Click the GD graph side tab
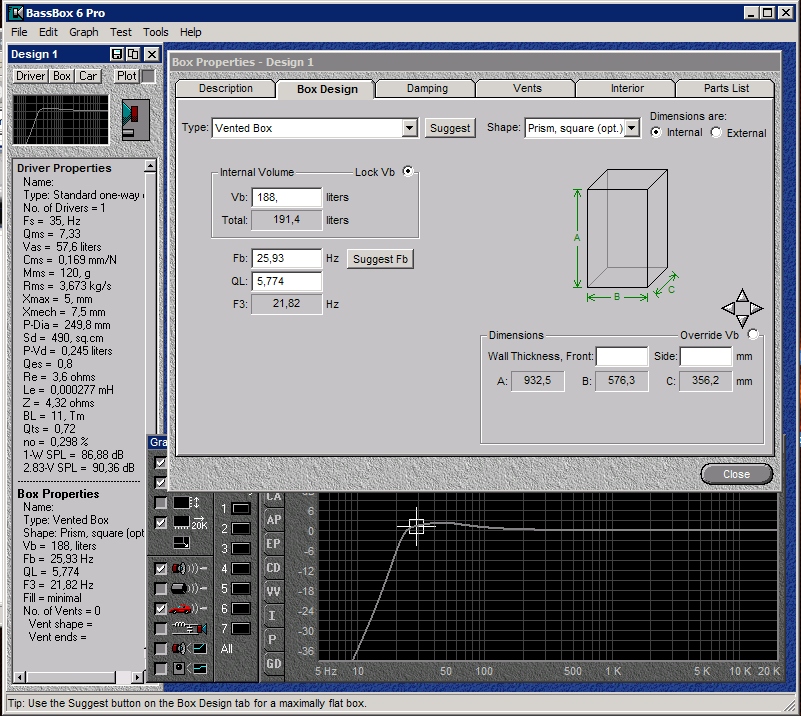801x716 pixels. point(273,663)
